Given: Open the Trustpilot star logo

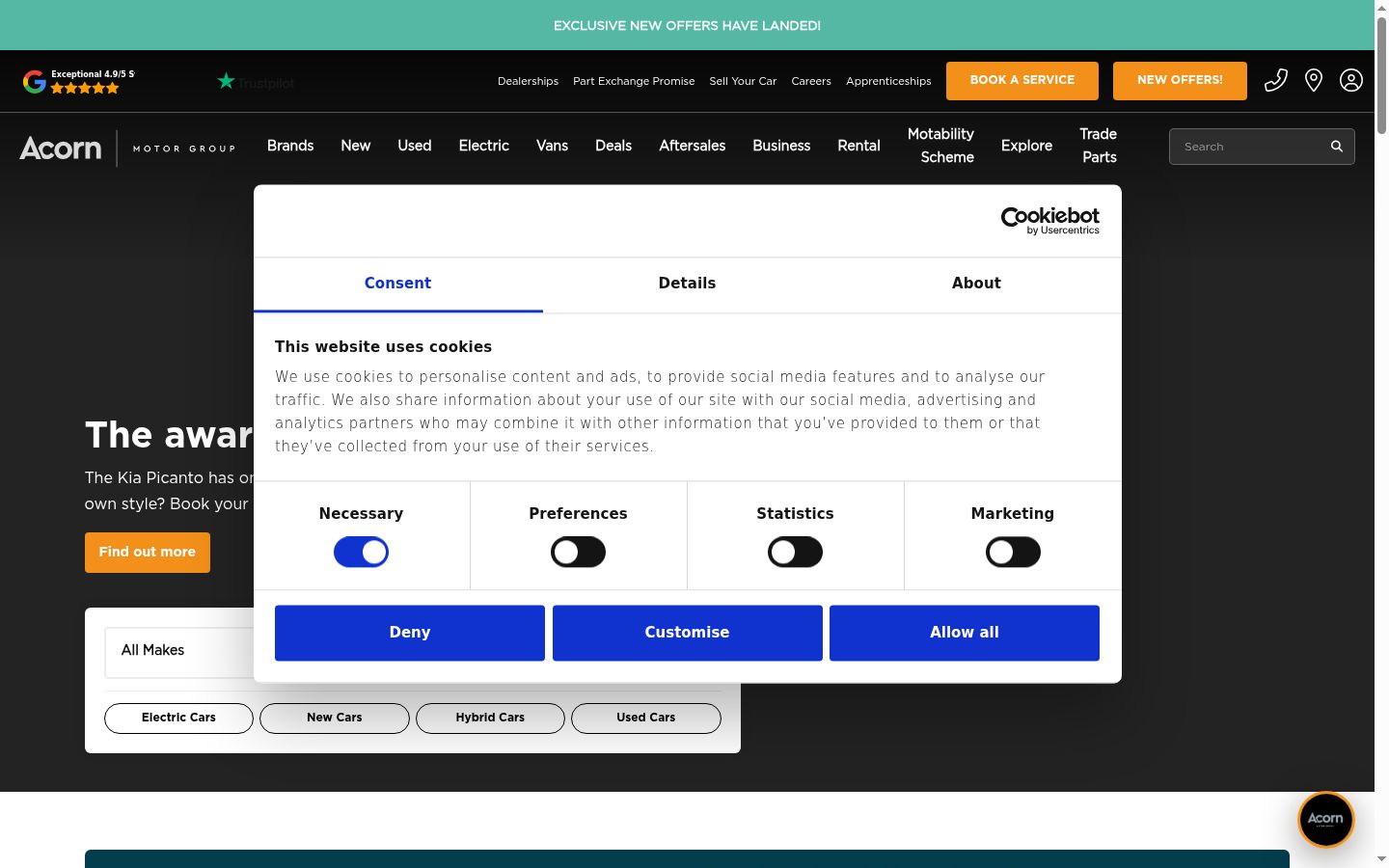Looking at the screenshot, I should [x=256, y=82].
